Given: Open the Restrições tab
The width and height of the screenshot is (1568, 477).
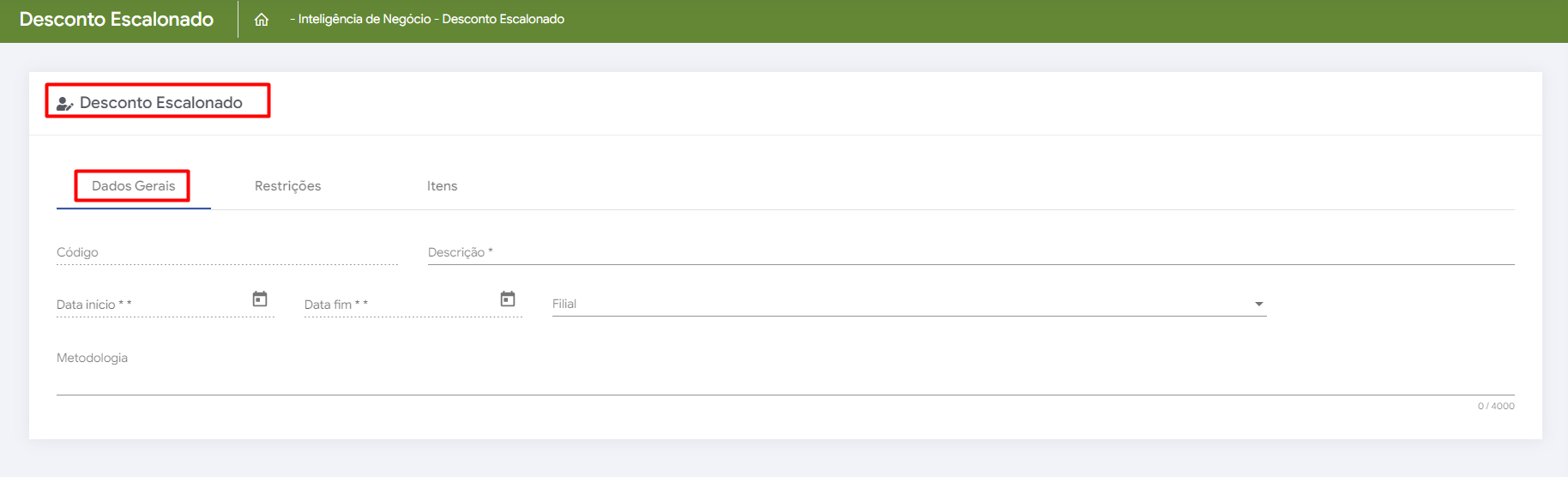Looking at the screenshot, I should point(287,186).
